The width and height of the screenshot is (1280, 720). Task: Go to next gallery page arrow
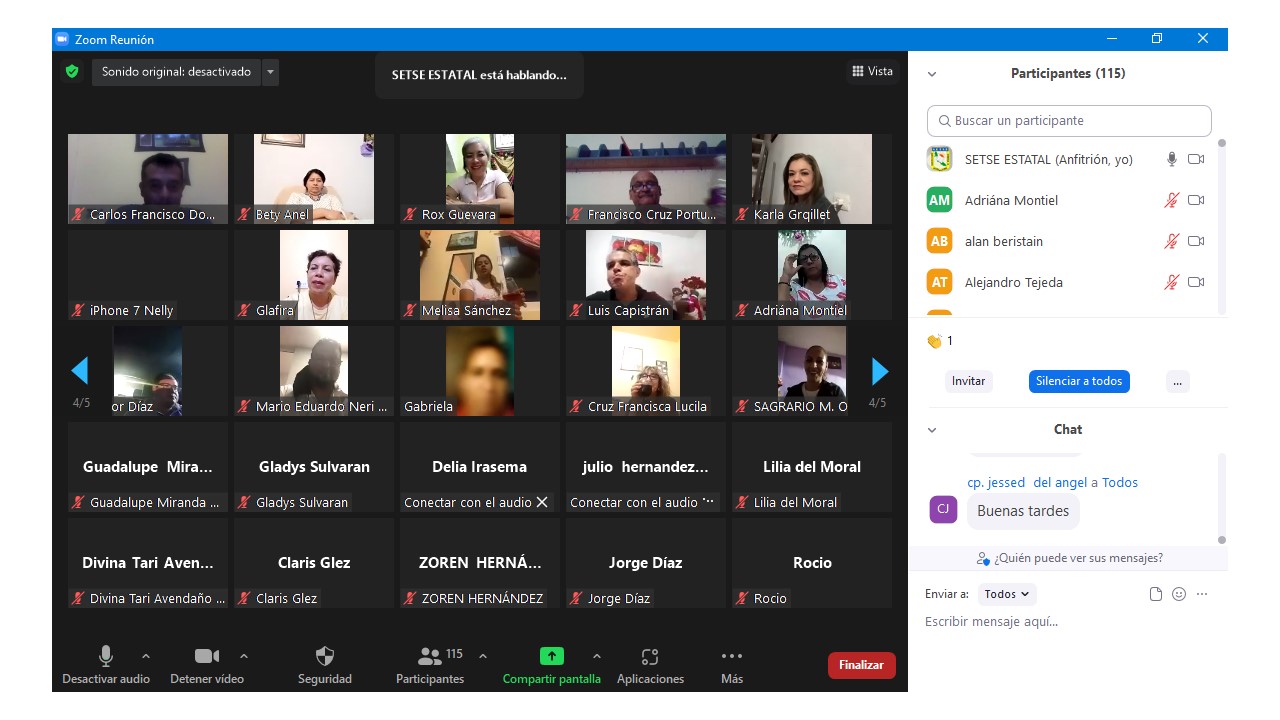click(x=880, y=371)
